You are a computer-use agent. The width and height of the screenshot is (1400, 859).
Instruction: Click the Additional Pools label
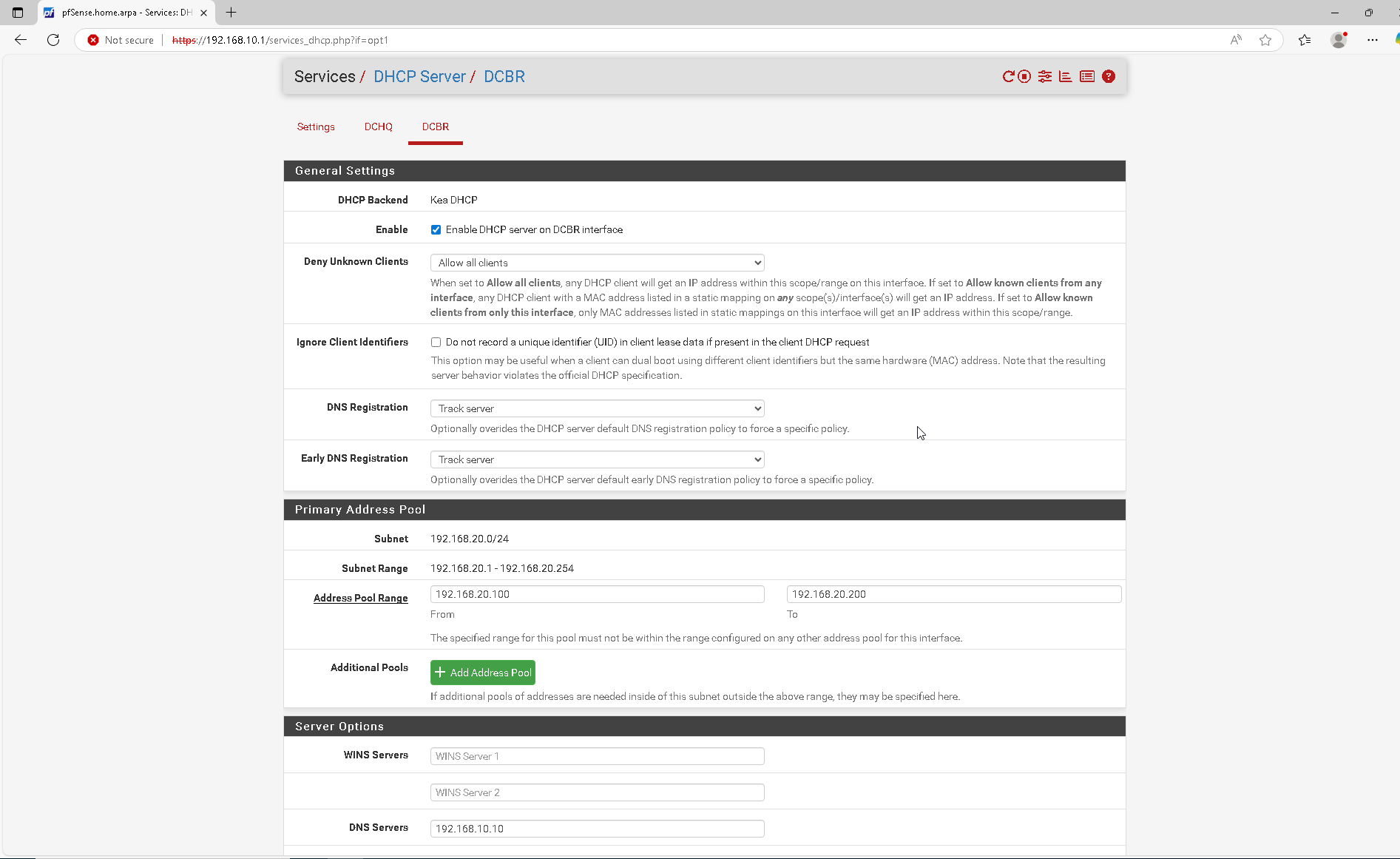point(369,667)
